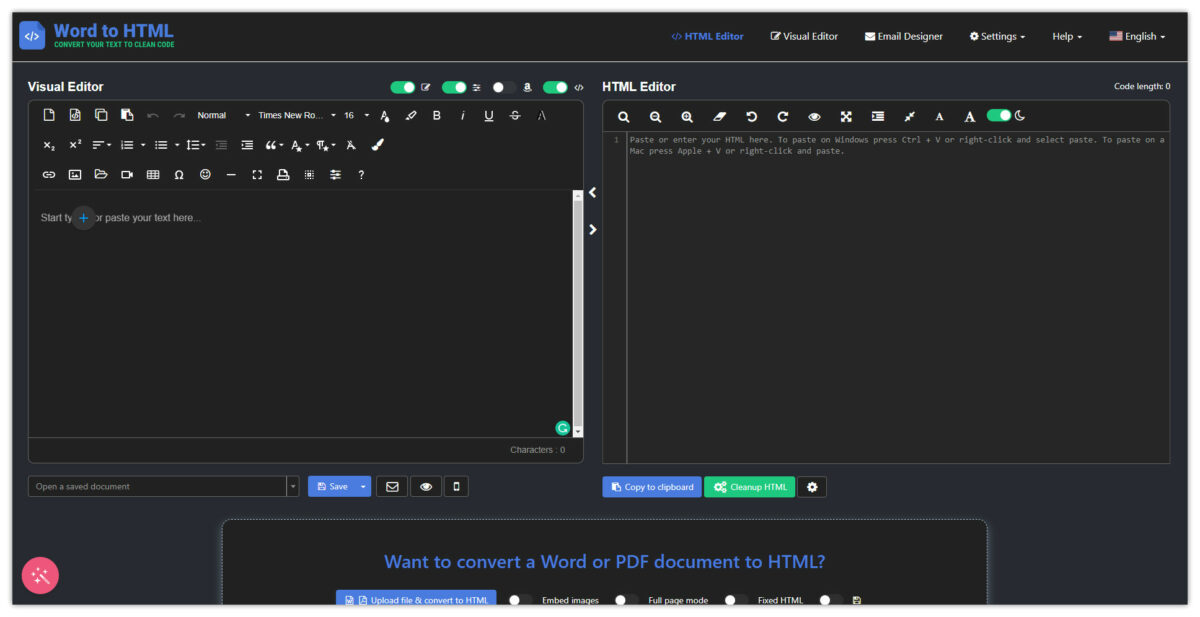Open the Visual Editor help icon
Viewport: 1200px width, 617px height.
[x=361, y=175]
